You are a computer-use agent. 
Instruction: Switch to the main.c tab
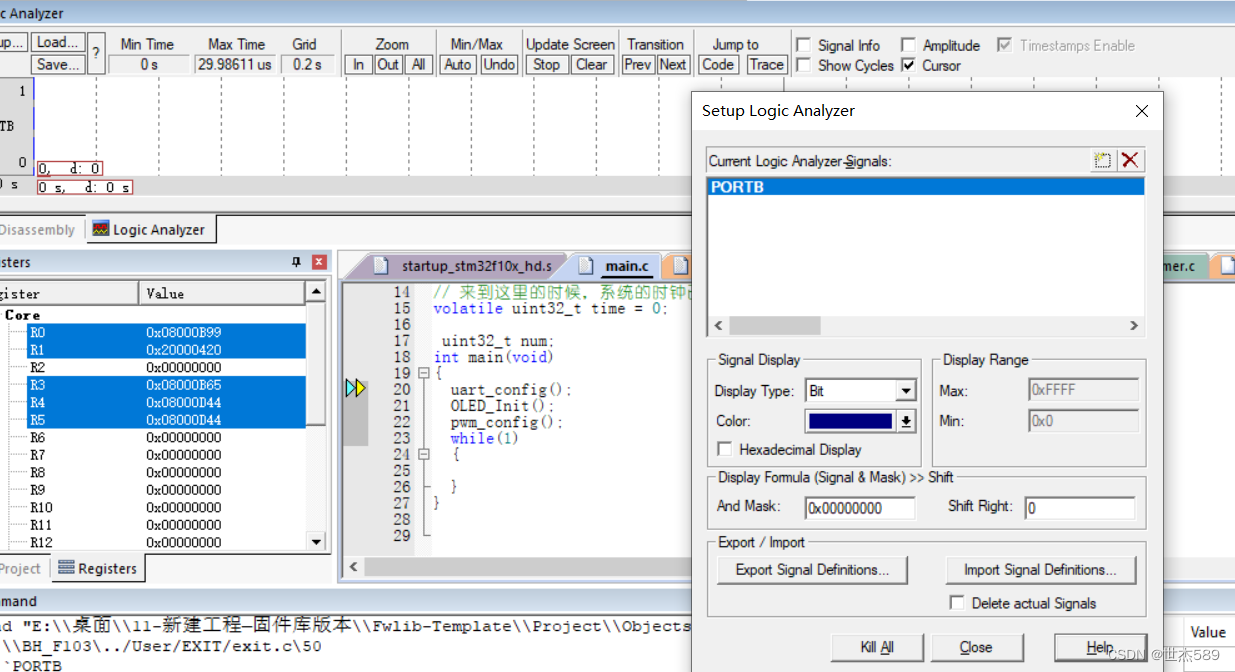tap(626, 266)
